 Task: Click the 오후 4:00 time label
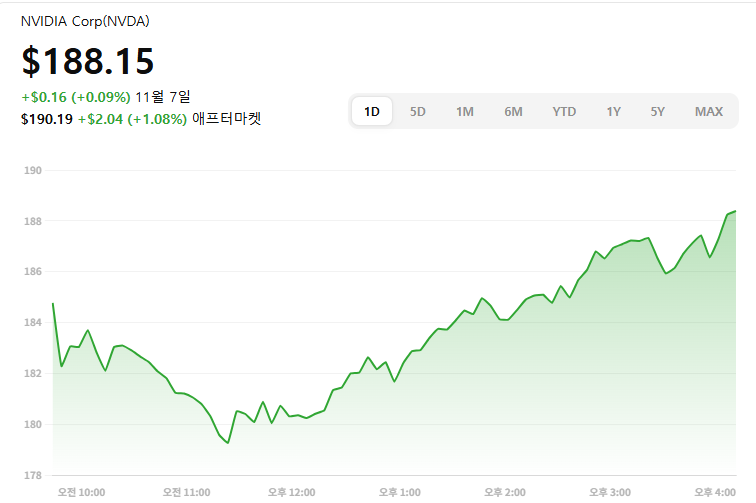(x=715, y=492)
